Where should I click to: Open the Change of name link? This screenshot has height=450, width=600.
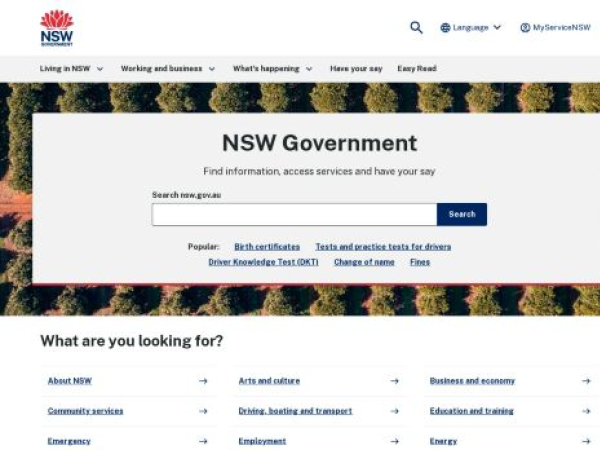(x=364, y=262)
